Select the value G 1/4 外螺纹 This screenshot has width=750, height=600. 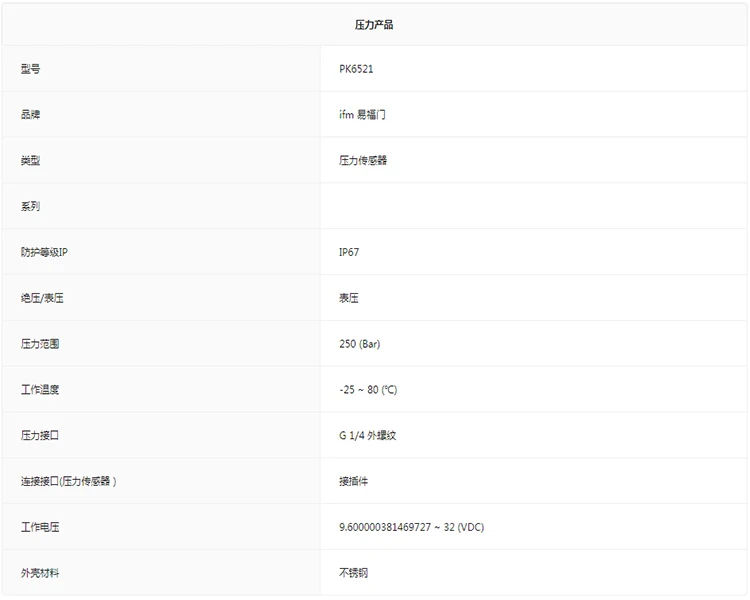pos(367,435)
